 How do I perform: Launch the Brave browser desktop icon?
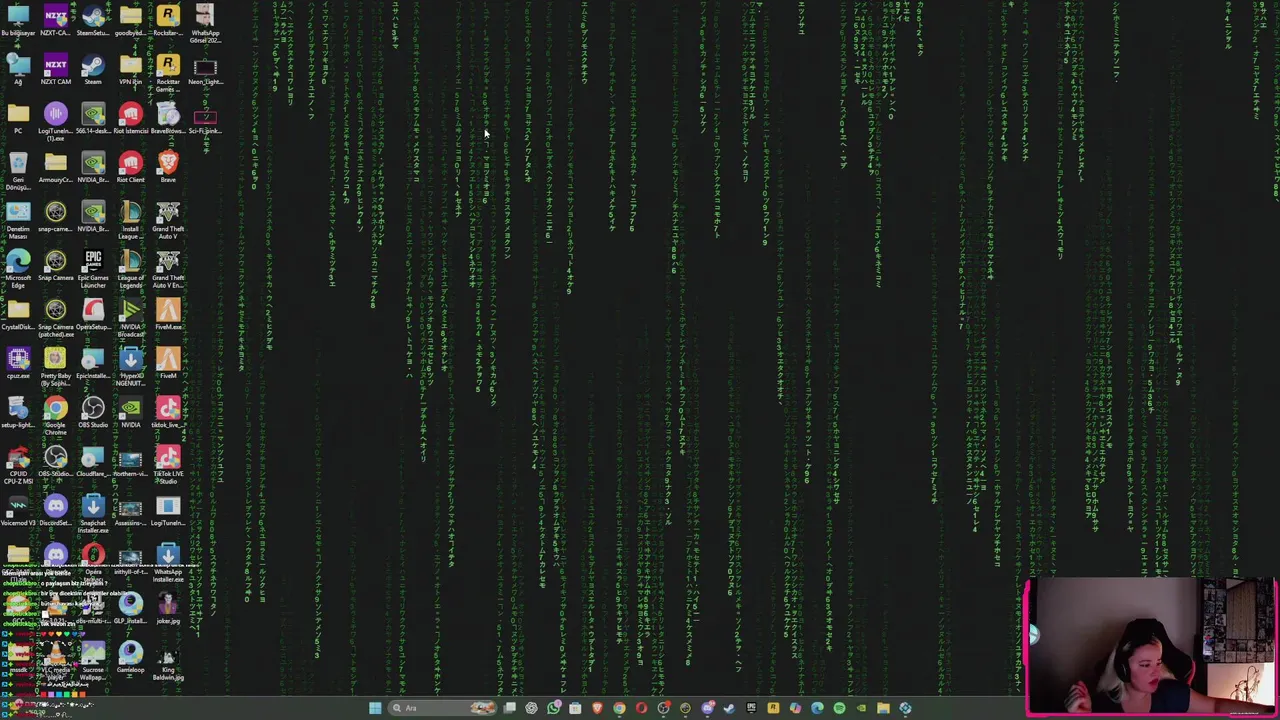[x=168, y=168]
